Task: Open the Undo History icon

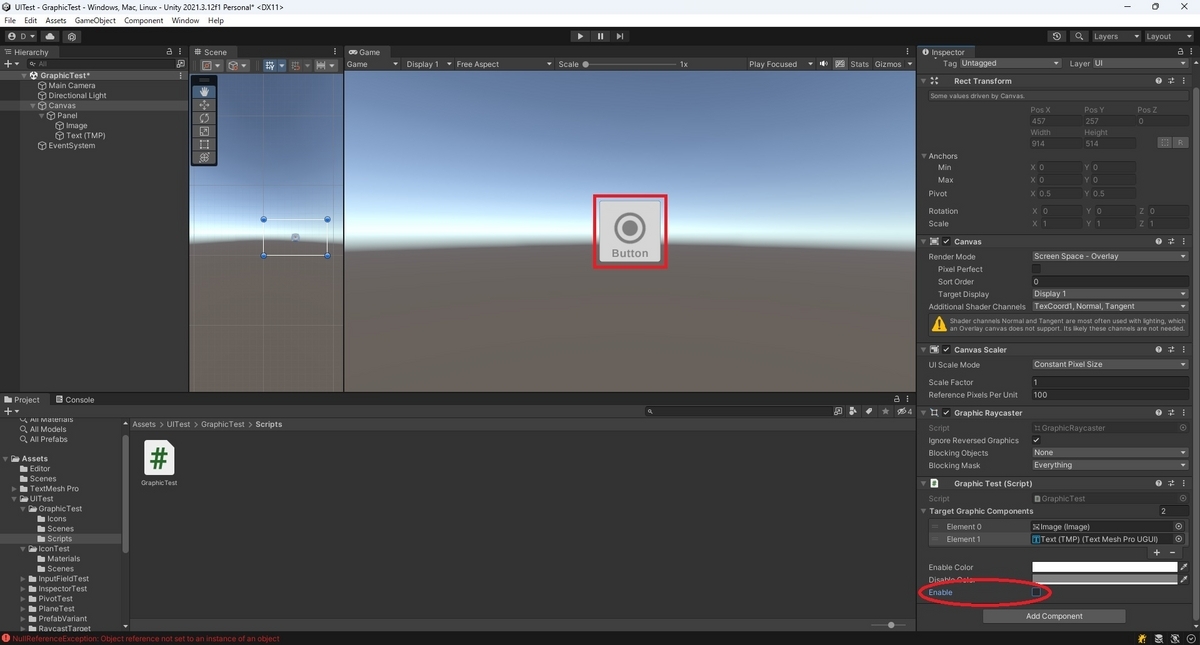Action: coord(1057,36)
